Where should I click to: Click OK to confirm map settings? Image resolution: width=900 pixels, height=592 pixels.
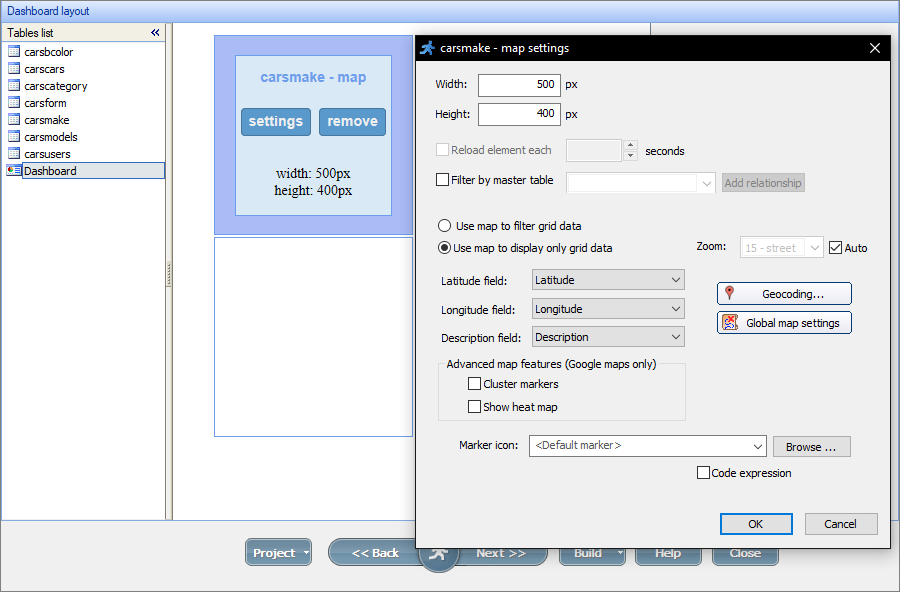click(x=756, y=523)
